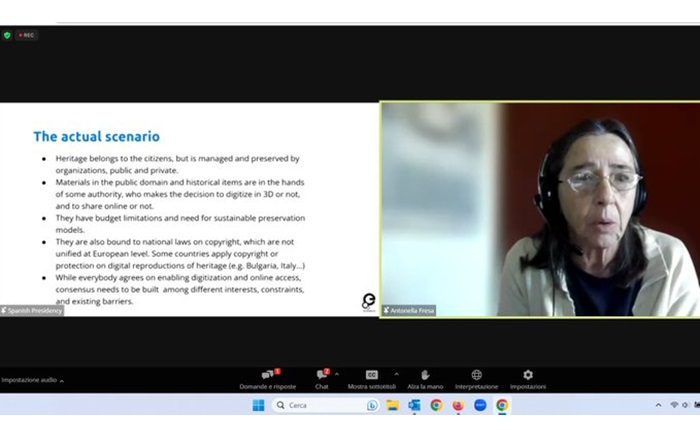Focus the Cerca taskbar search field
The image size is (700, 430).
(x=326, y=405)
